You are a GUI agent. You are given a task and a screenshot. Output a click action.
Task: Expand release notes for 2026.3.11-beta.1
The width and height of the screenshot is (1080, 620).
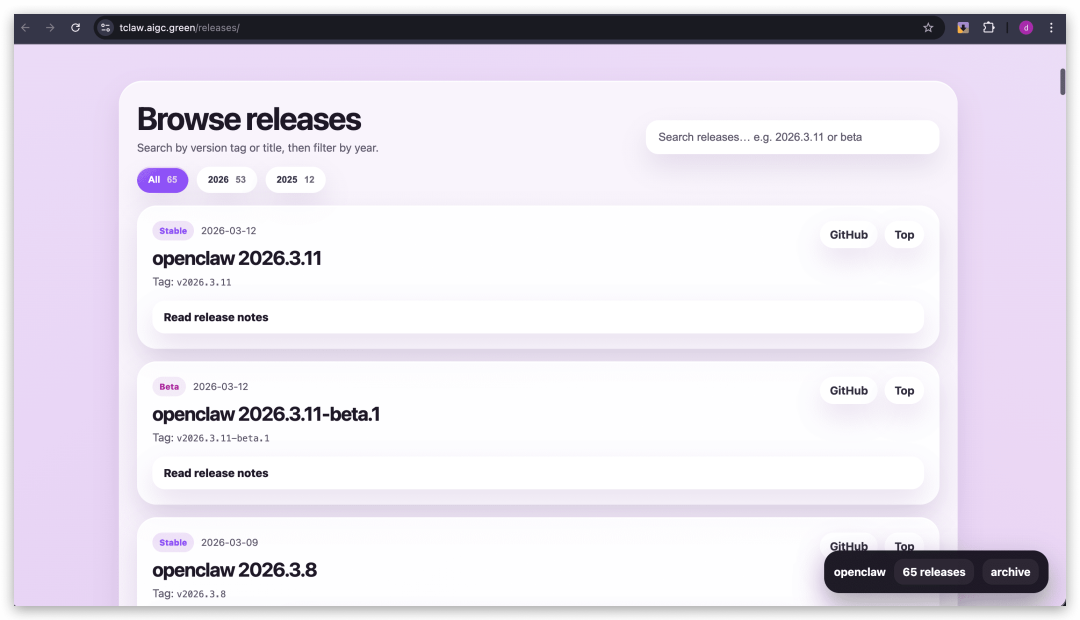pos(538,473)
